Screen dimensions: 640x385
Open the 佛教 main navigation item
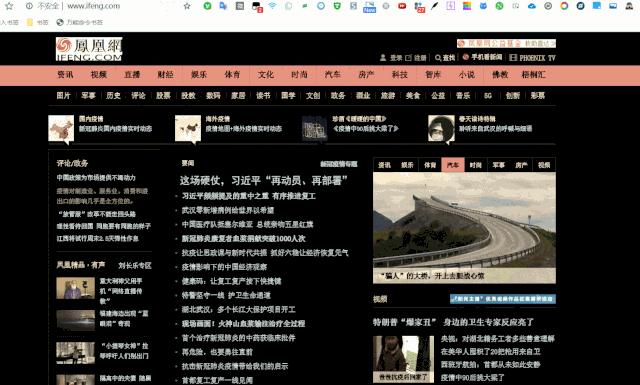500,75
